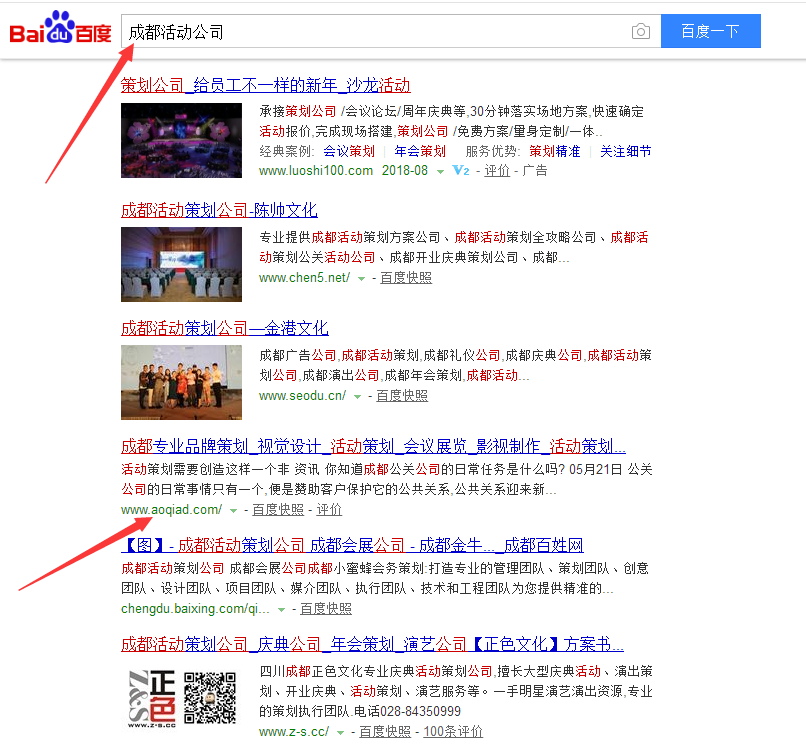
Task: Open result 成都活动策划公司_庆典公司_年会策划 正色文化
Action: click(x=373, y=644)
